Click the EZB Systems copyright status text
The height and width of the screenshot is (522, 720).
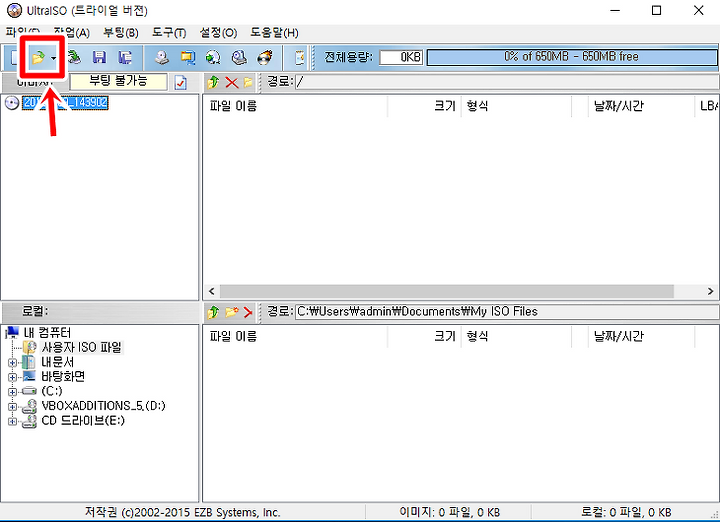click(183, 512)
